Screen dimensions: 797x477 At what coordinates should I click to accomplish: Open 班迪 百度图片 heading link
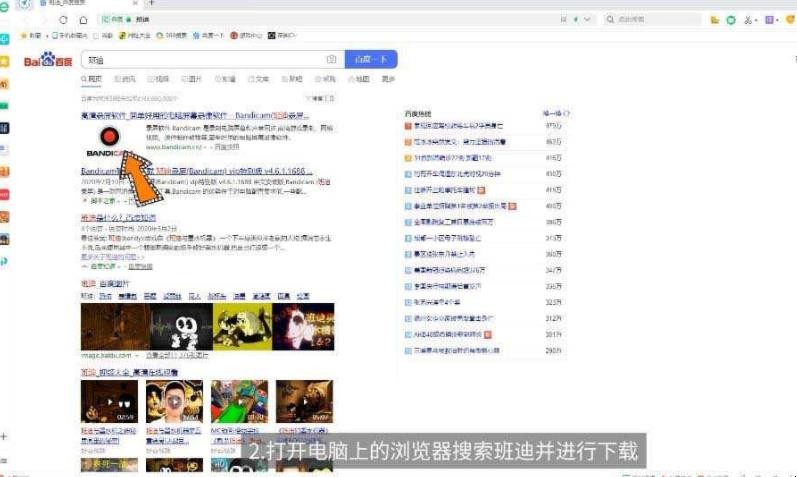click(x=105, y=283)
